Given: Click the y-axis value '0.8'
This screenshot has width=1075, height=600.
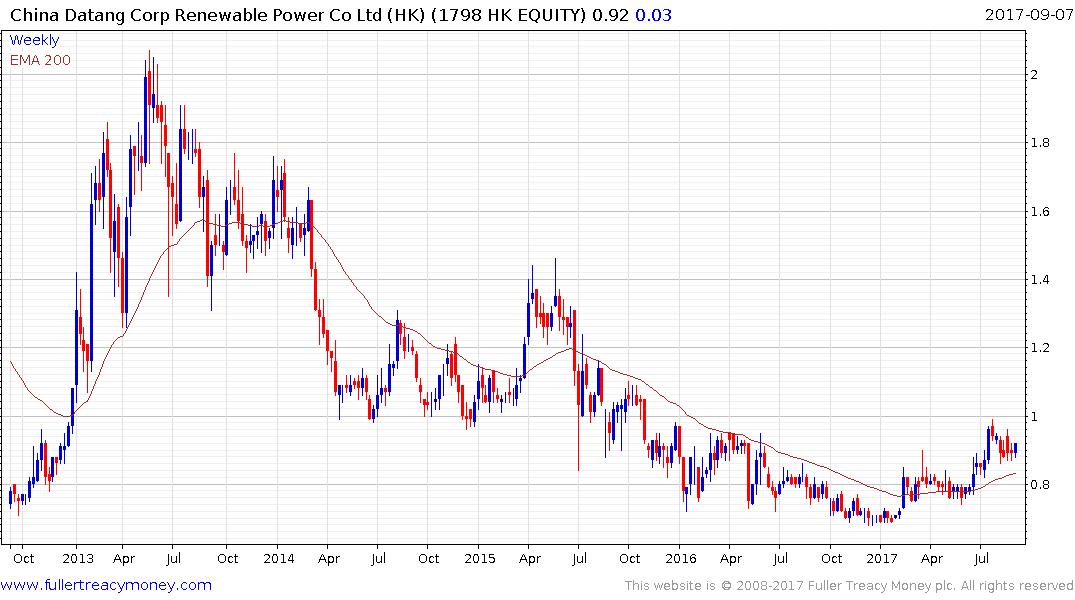Looking at the screenshot, I should [1041, 485].
